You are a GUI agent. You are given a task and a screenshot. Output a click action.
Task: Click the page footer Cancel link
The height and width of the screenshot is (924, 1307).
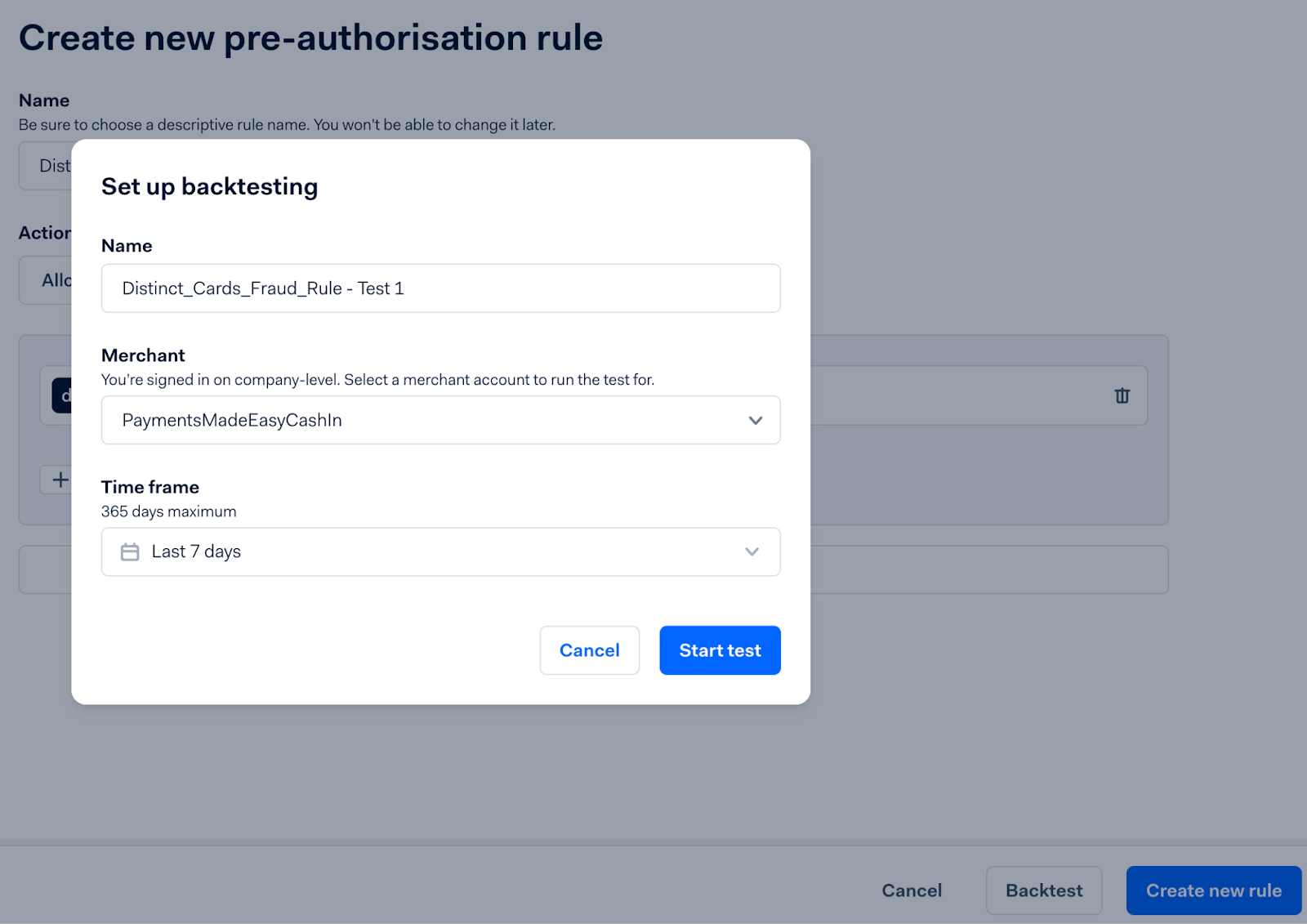click(x=912, y=891)
